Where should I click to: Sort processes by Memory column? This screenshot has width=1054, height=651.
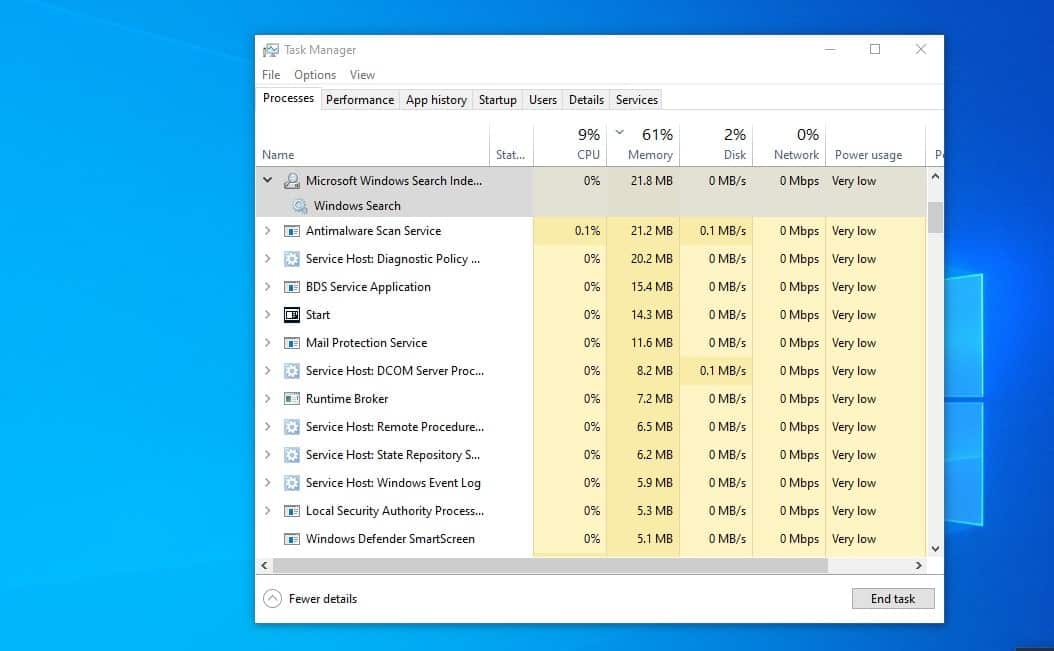643,145
